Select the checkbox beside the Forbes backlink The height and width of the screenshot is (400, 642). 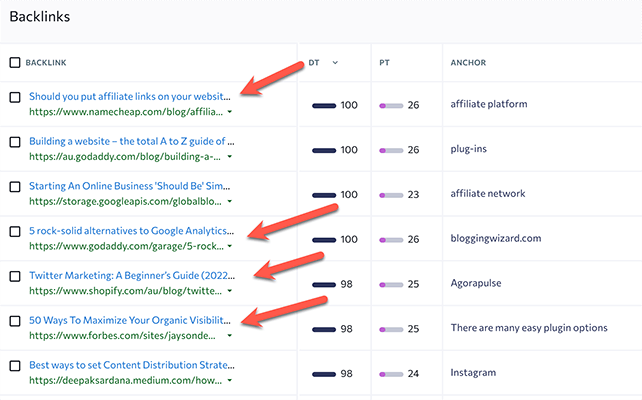(x=14, y=321)
